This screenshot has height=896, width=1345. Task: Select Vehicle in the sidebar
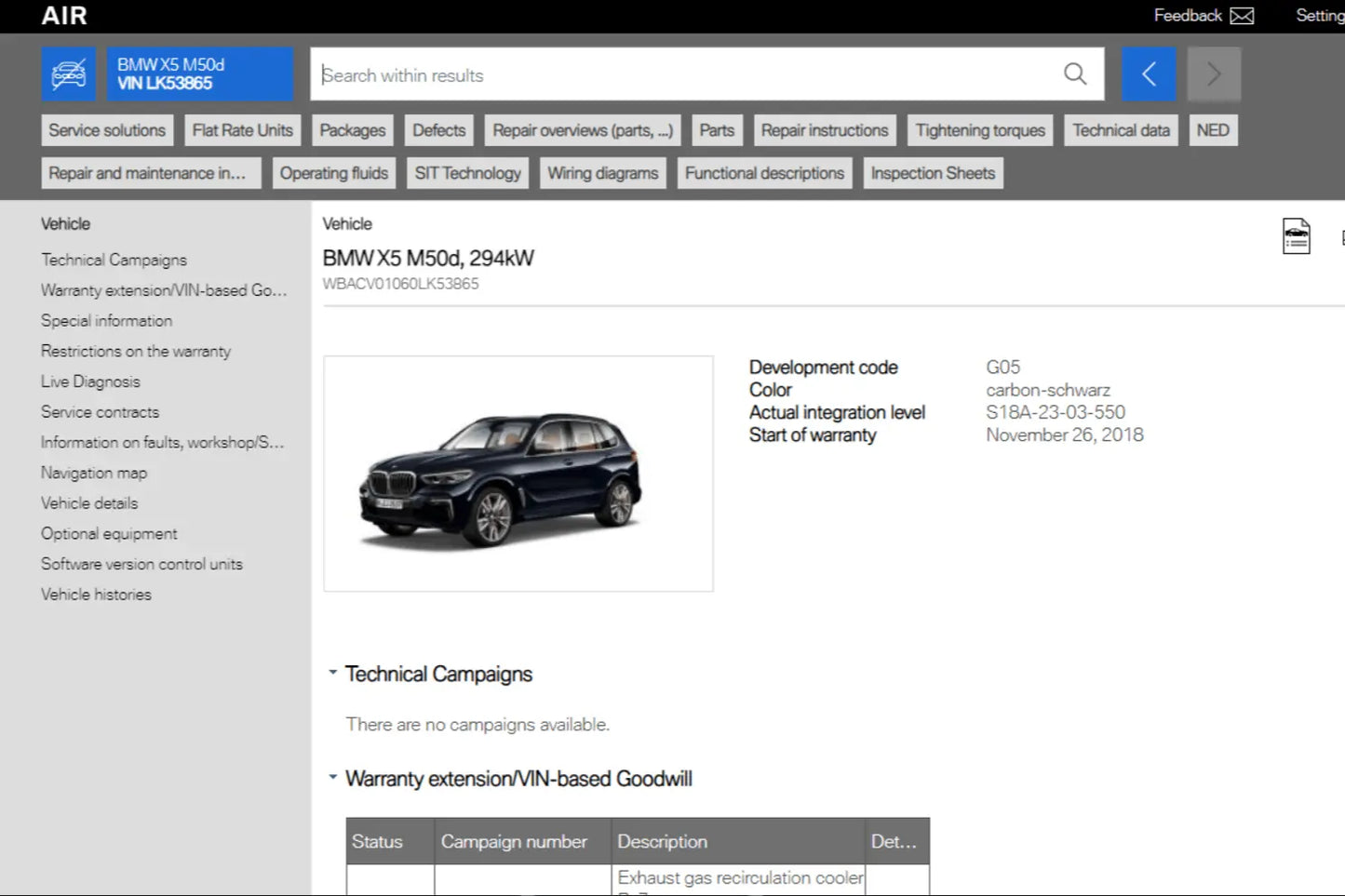click(x=65, y=224)
